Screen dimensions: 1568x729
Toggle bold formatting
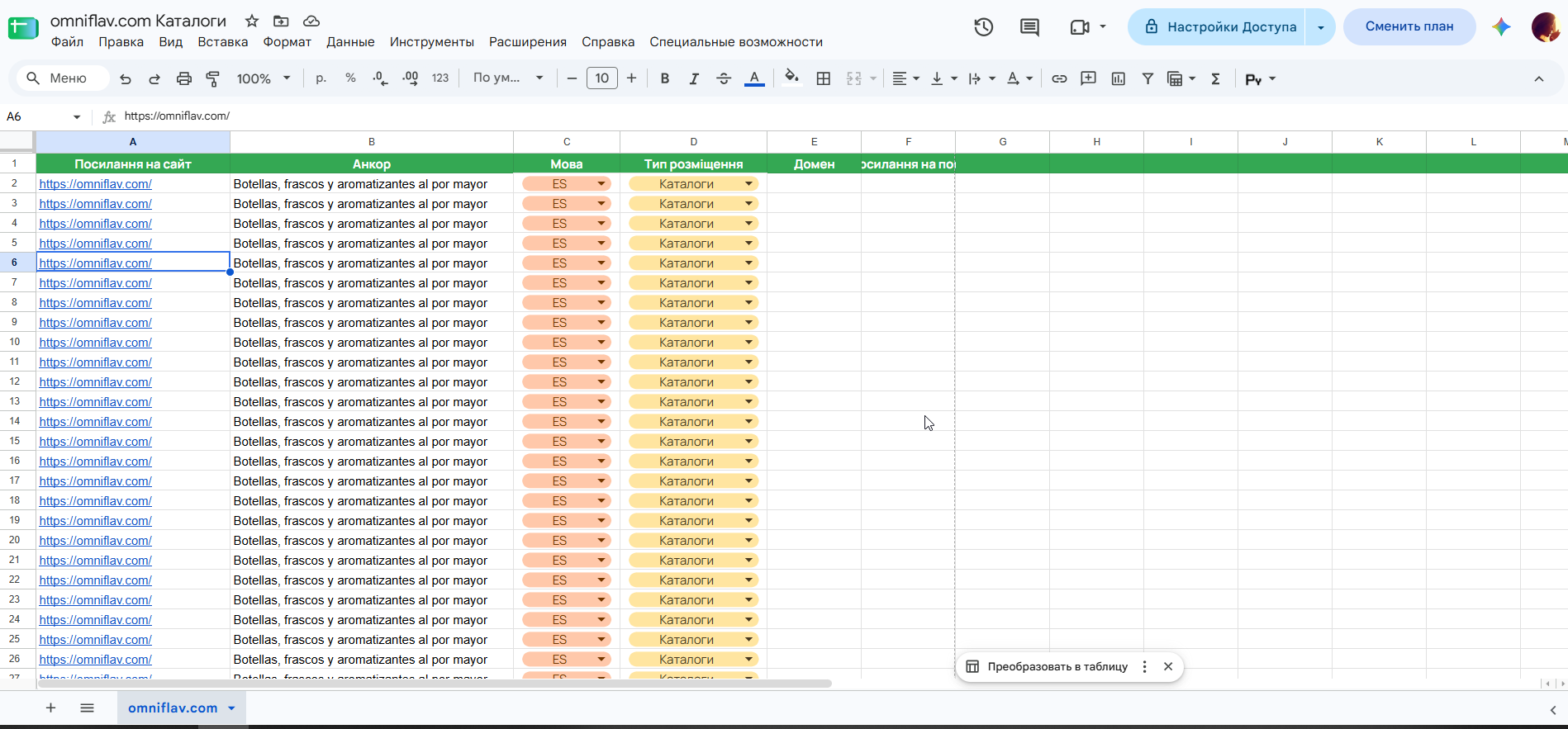pos(665,78)
